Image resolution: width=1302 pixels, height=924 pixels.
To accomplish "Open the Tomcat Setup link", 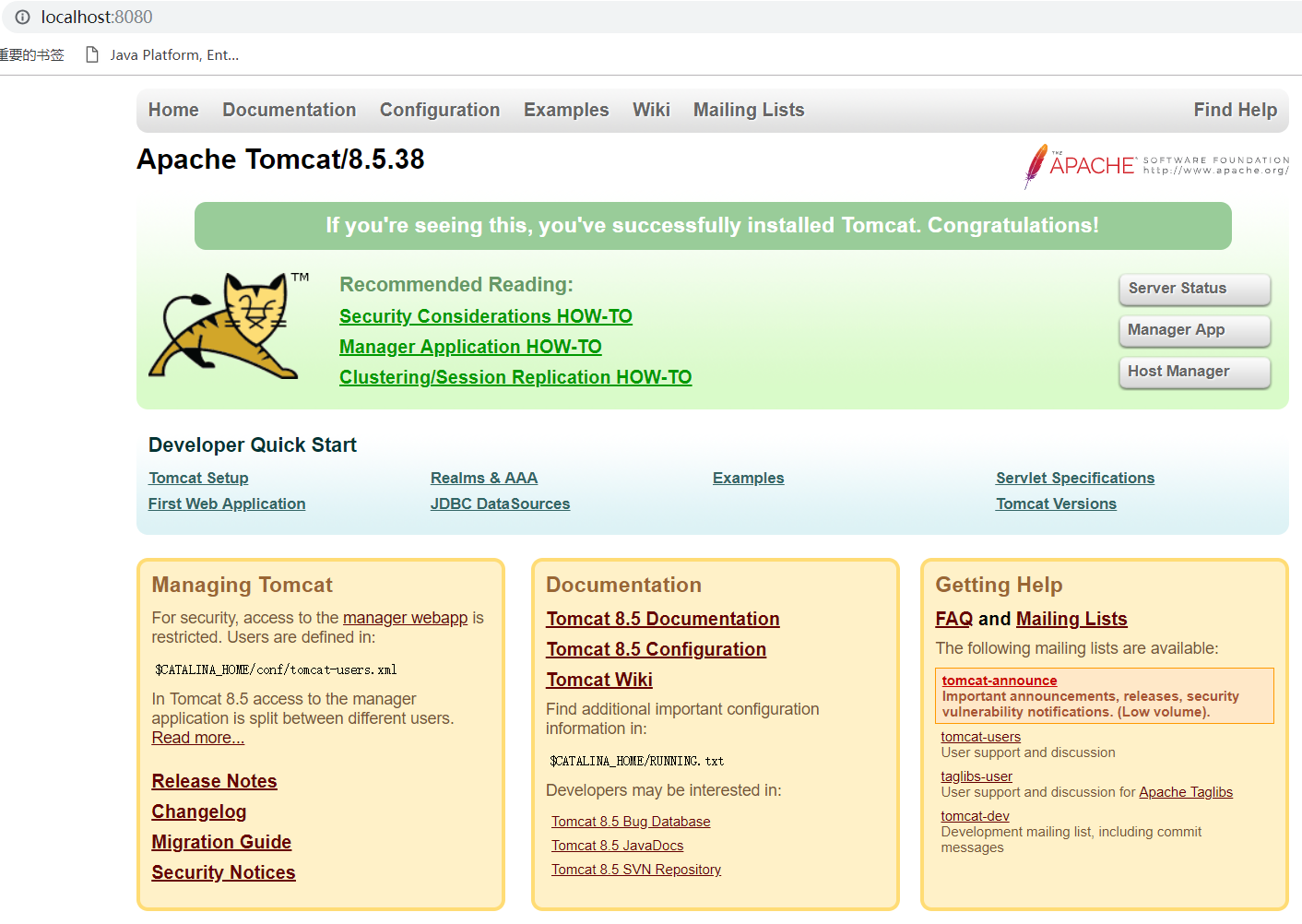I will click(198, 478).
